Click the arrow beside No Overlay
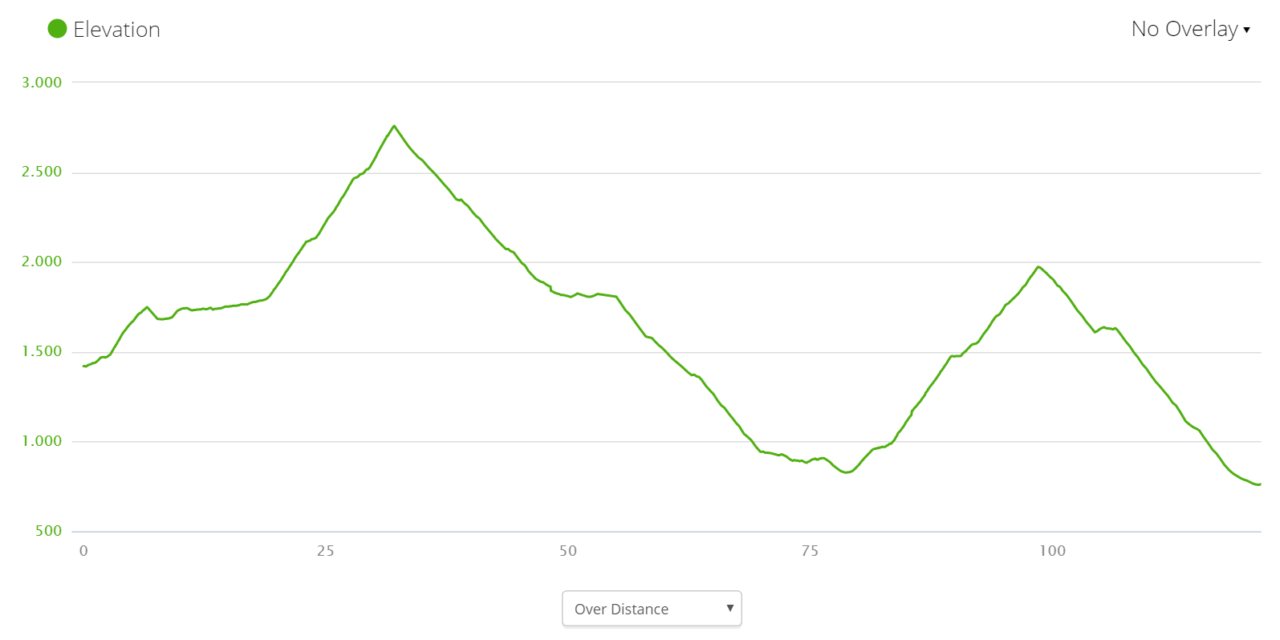Screen dimensions: 1280x640 click(x=1246, y=31)
